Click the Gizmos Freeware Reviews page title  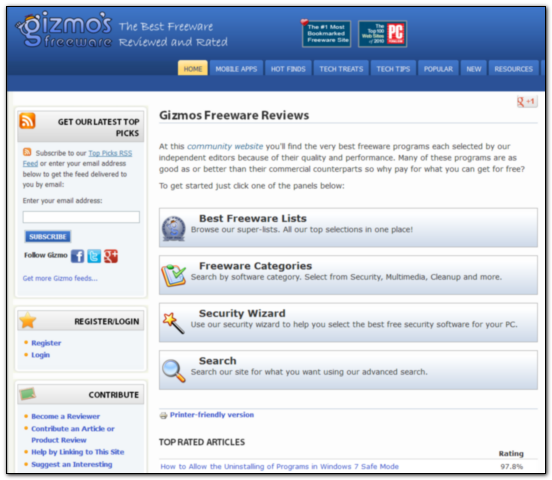pyautogui.click(x=234, y=115)
